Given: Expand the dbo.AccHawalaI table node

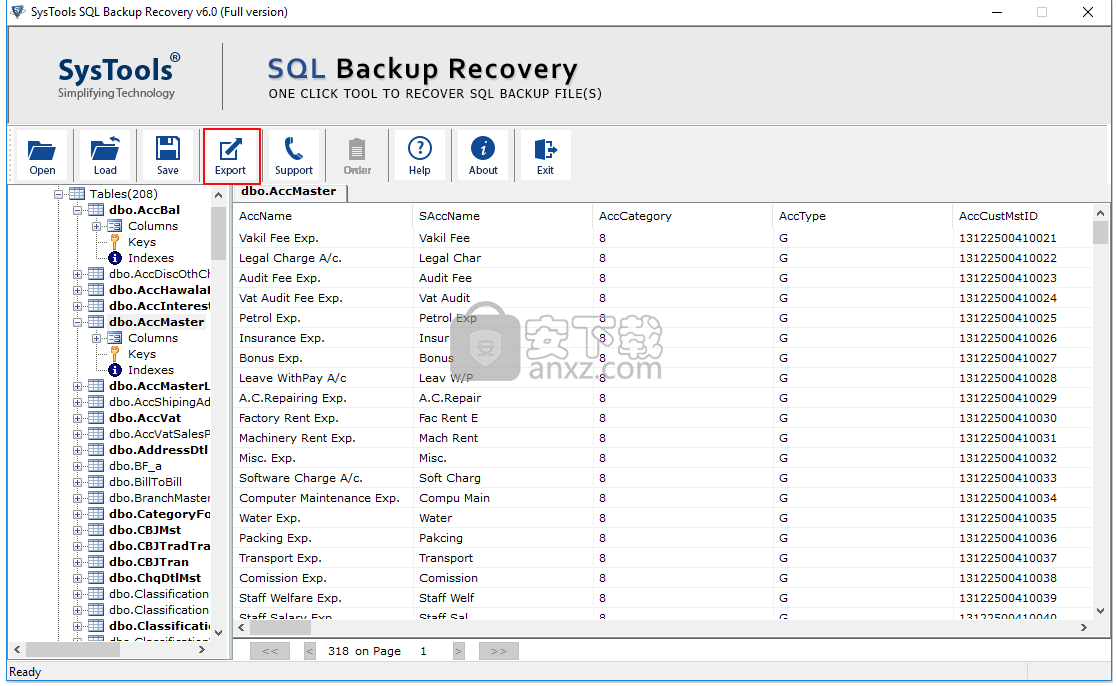Looking at the screenshot, I should tap(78, 290).
